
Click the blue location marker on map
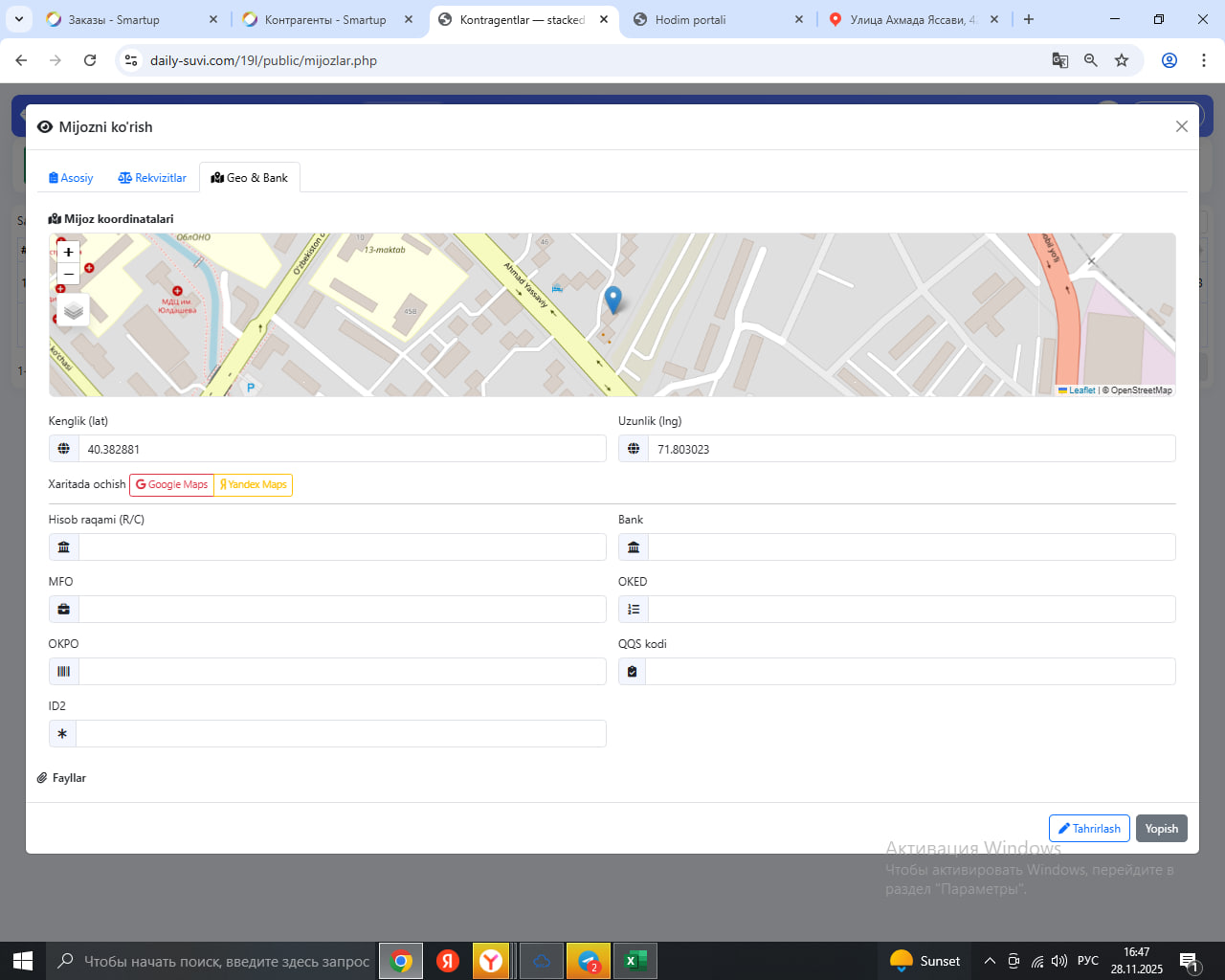click(x=613, y=300)
